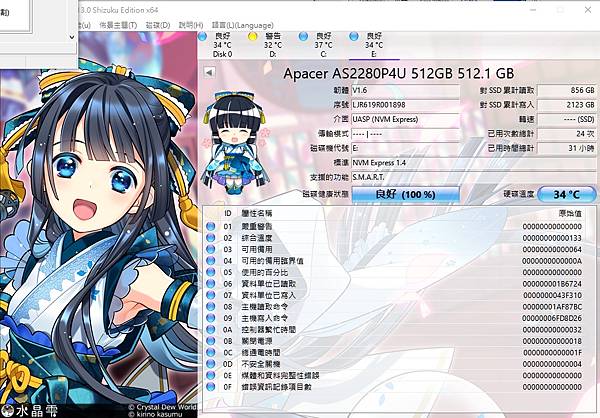The height and width of the screenshot is (418, 600).
Task: Select the 主機讀取命令 attribute row
Action: pyautogui.click(x=398, y=307)
